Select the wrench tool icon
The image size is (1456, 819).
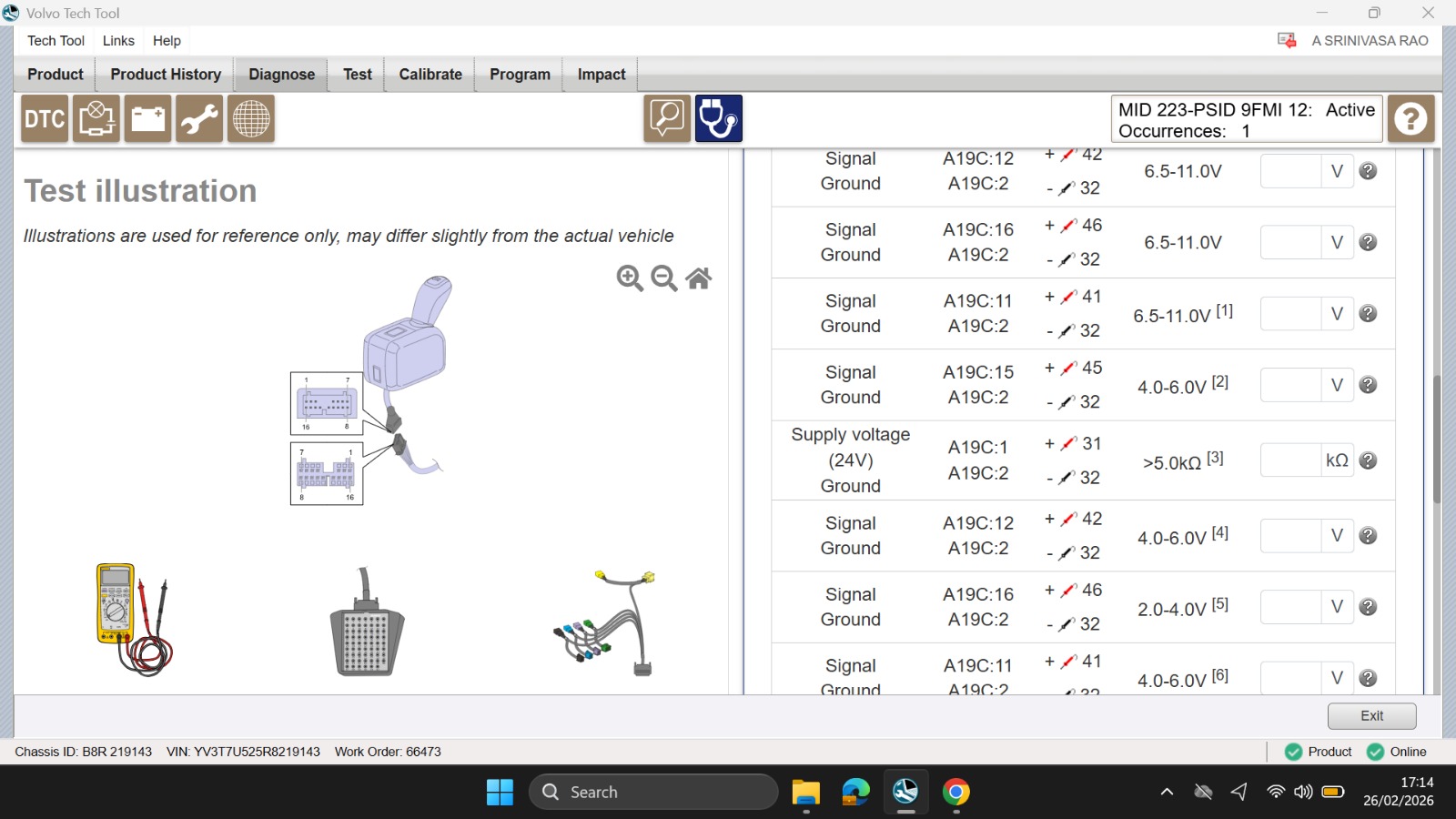pyautogui.click(x=199, y=118)
